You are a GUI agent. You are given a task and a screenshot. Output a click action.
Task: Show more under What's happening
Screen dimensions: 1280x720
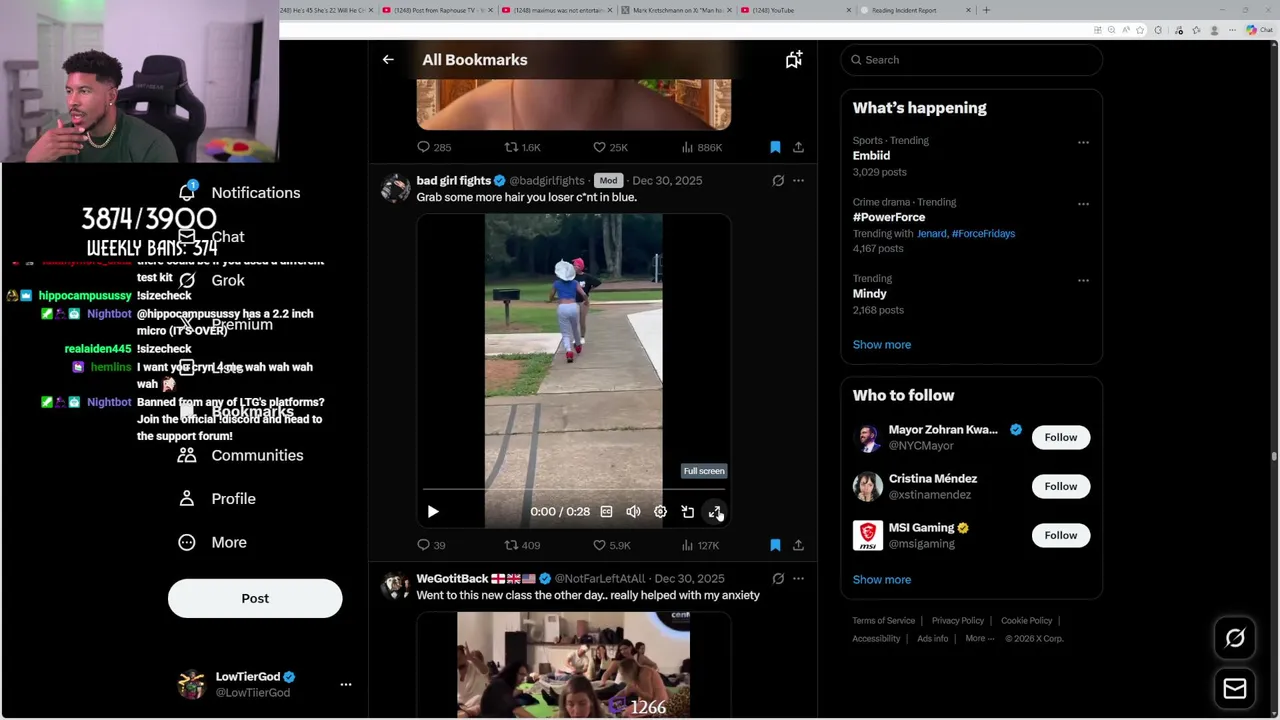882,345
